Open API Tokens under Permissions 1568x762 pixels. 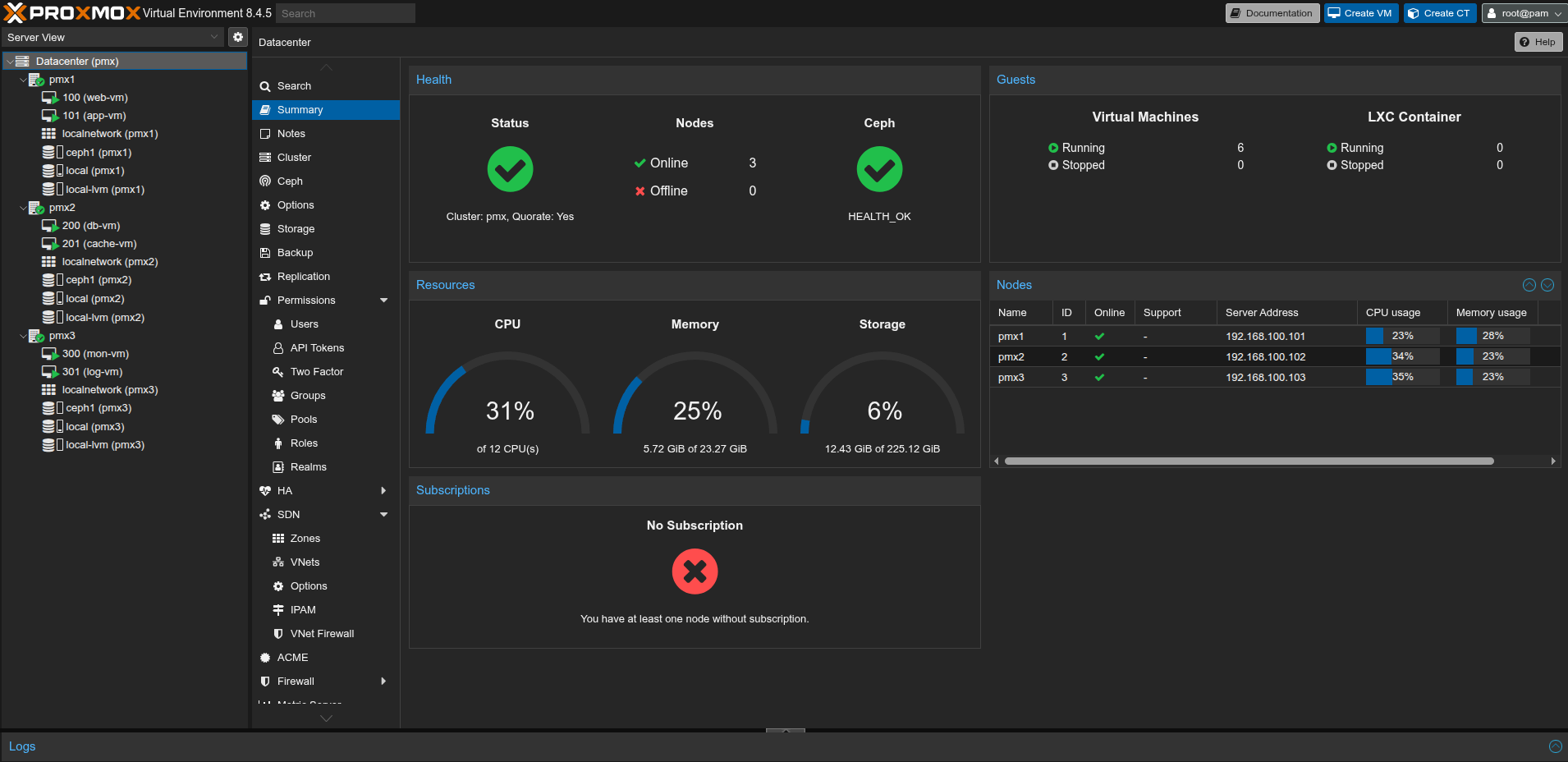pos(317,348)
